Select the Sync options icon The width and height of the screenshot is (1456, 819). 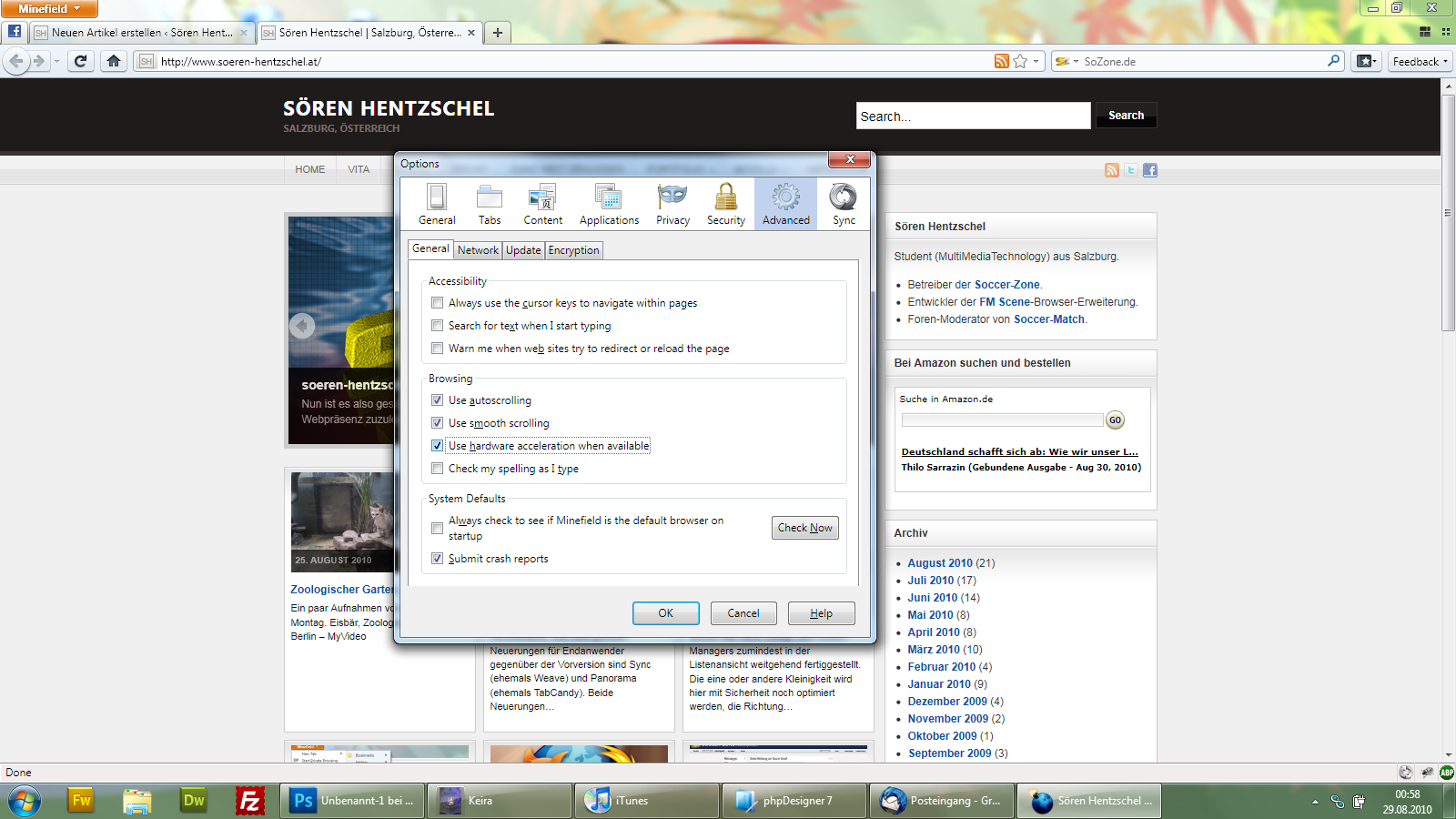(844, 204)
